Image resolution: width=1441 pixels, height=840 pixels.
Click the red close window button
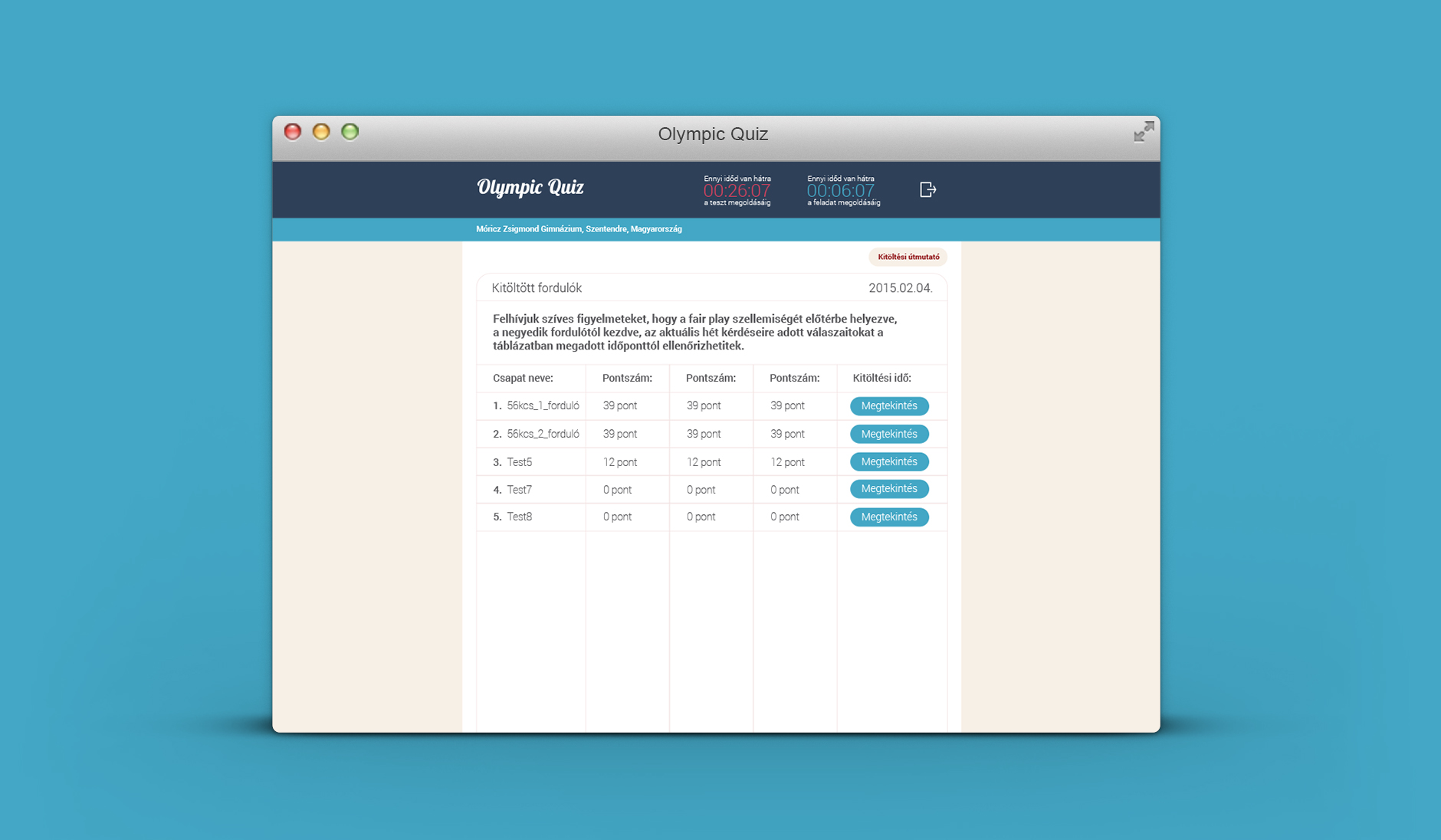coord(293,132)
